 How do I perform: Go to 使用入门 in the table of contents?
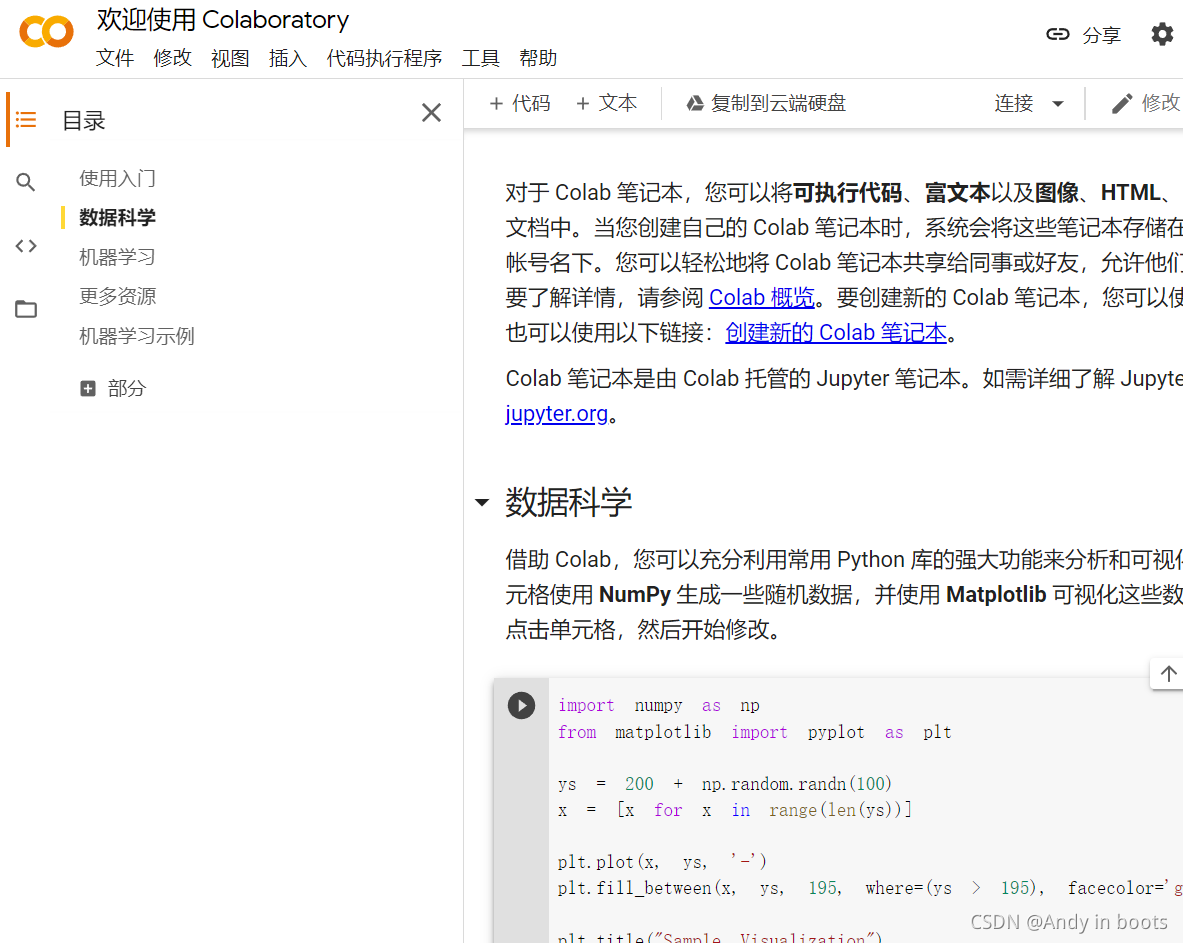coord(118,179)
